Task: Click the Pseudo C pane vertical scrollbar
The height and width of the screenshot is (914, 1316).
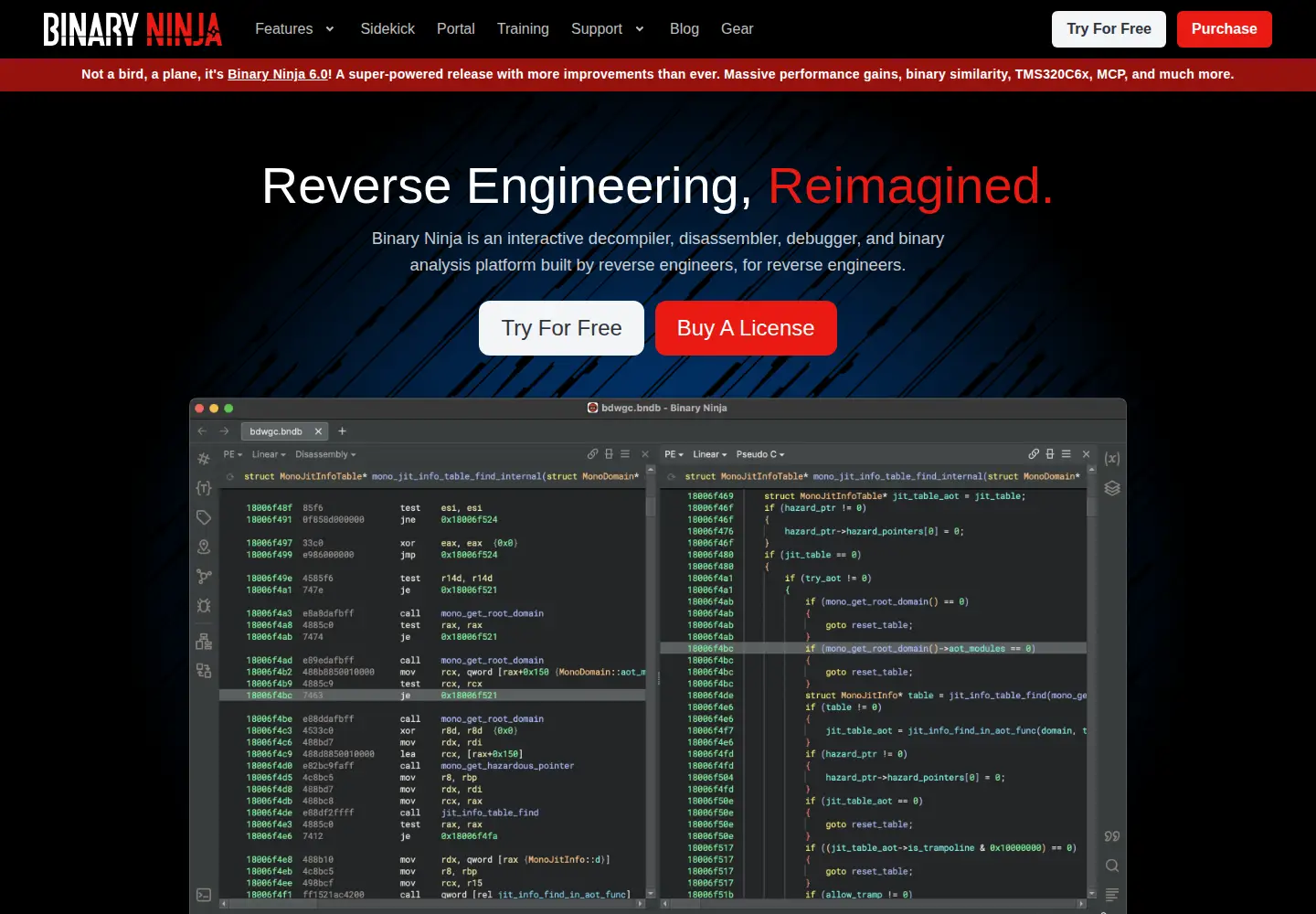Action: point(1091,681)
